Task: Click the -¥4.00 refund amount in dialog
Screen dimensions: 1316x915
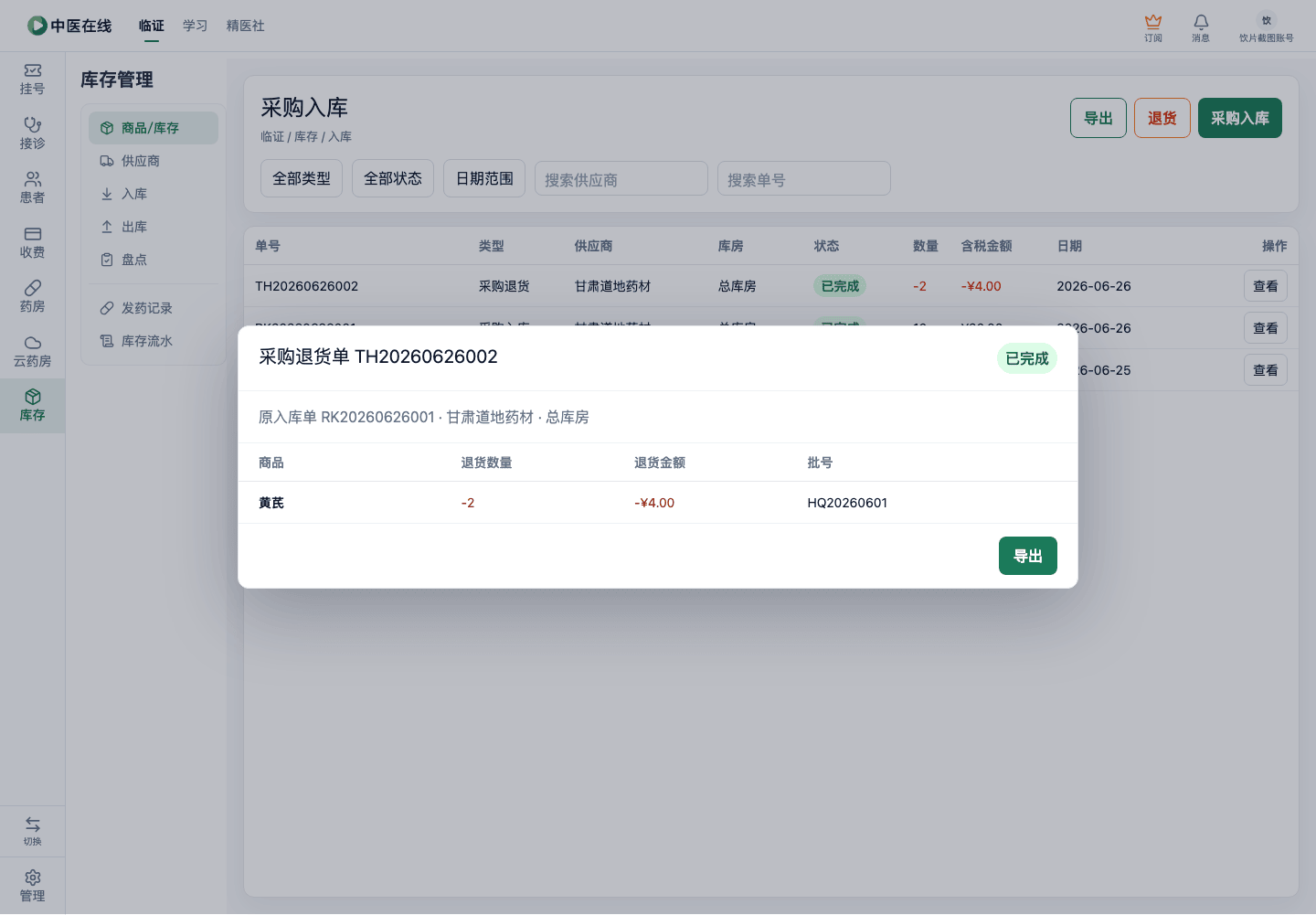Action: point(654,503)
